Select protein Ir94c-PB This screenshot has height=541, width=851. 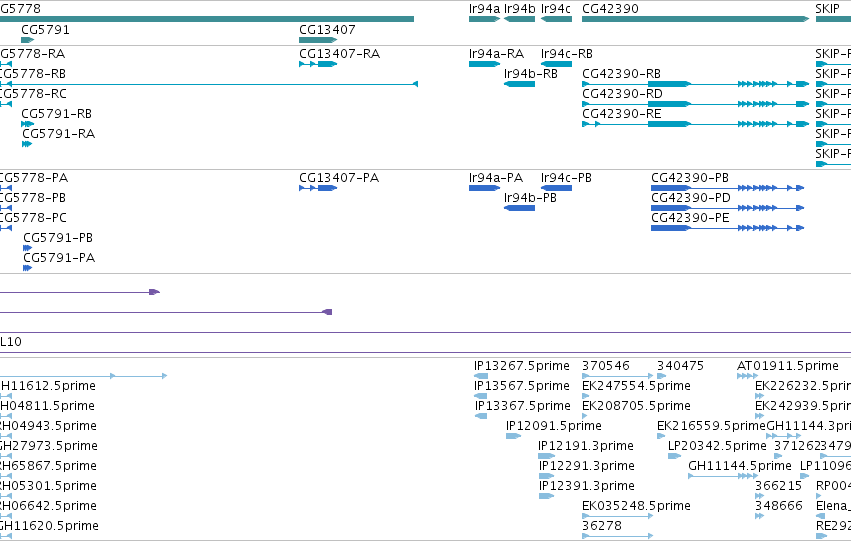(566, 178)
